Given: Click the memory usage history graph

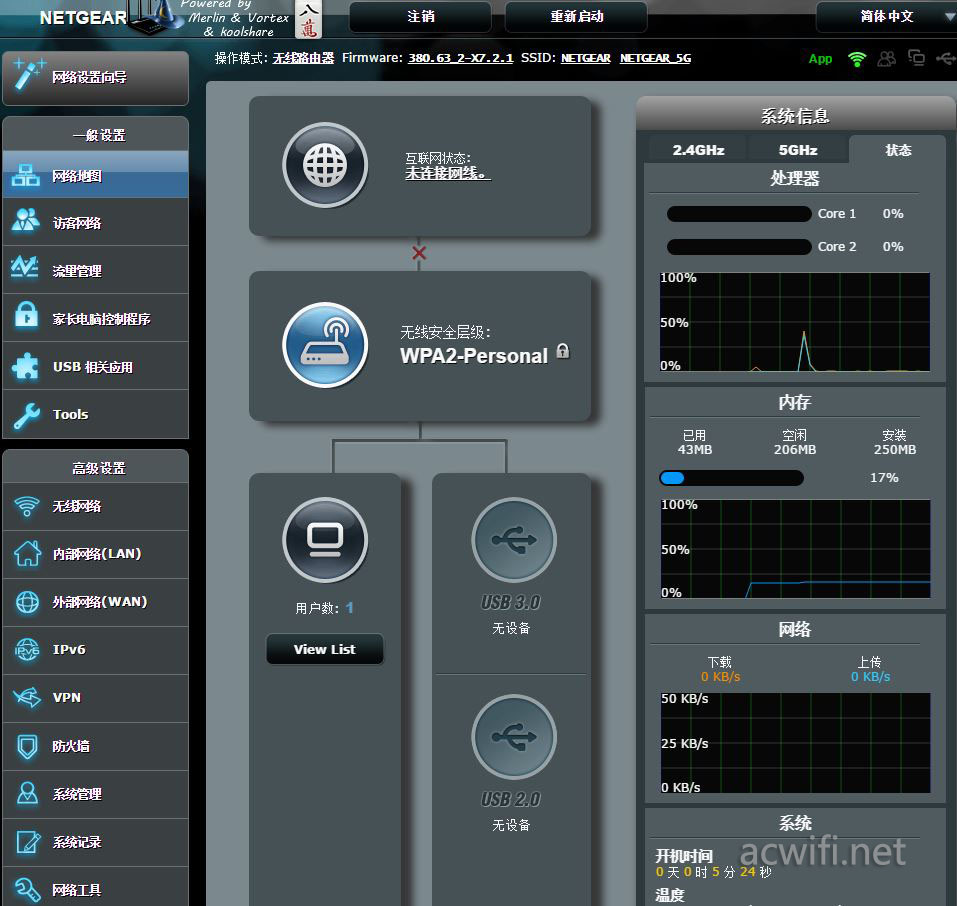Looking at the screenshot, I should [x=795, y=549].
